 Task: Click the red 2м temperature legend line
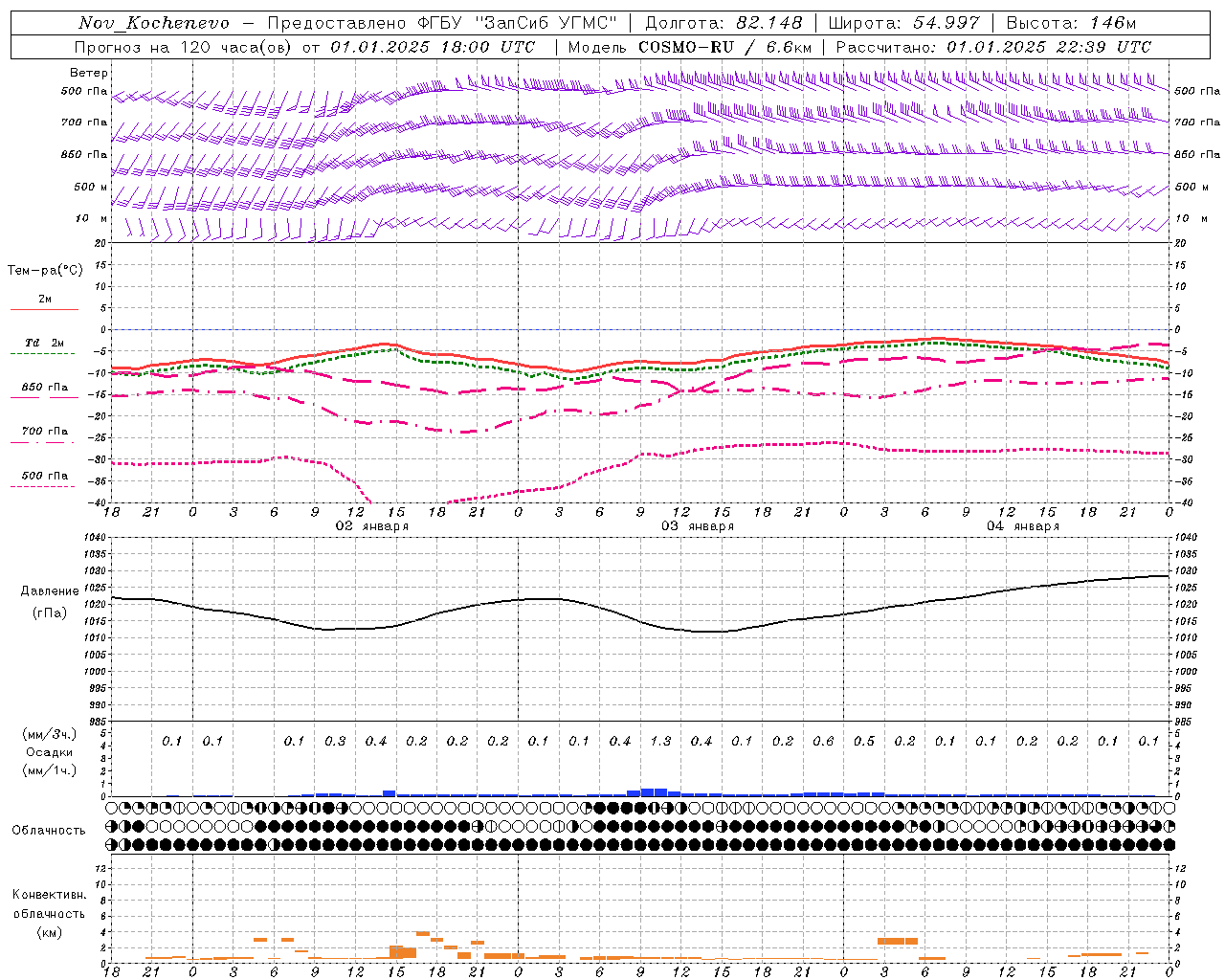click(x=45, y=309)
